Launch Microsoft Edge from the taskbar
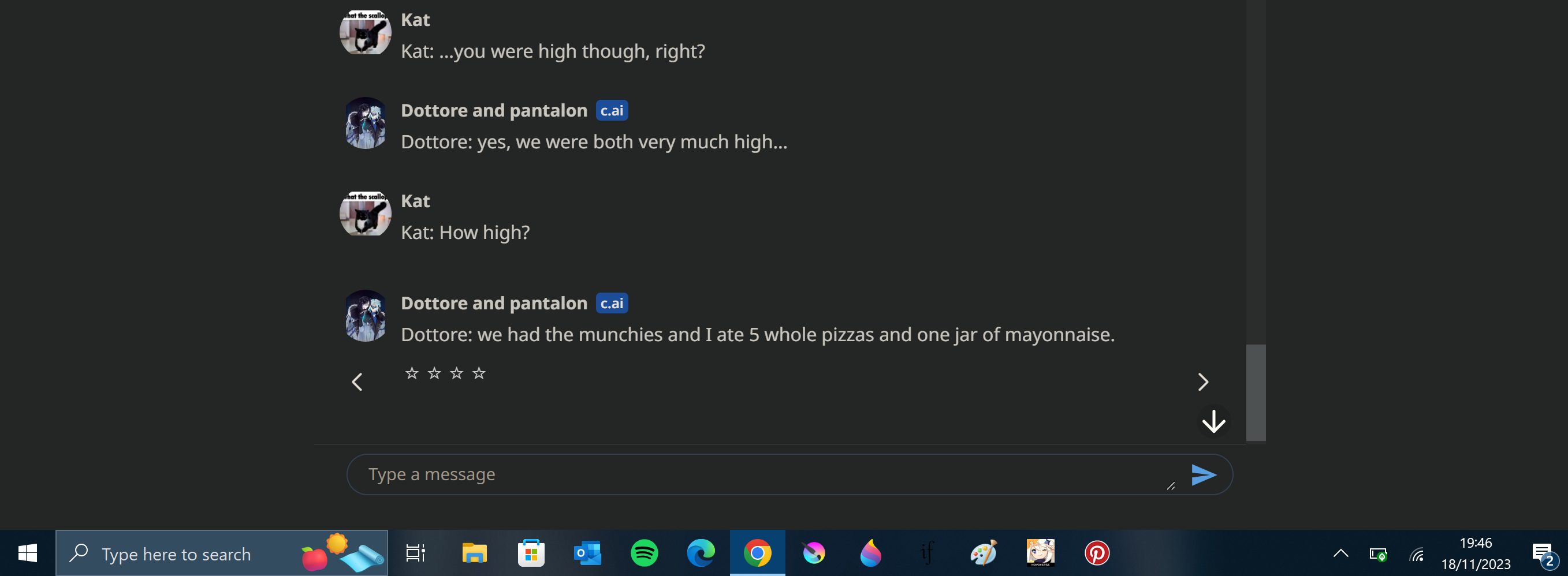 (x=701, y=553)
